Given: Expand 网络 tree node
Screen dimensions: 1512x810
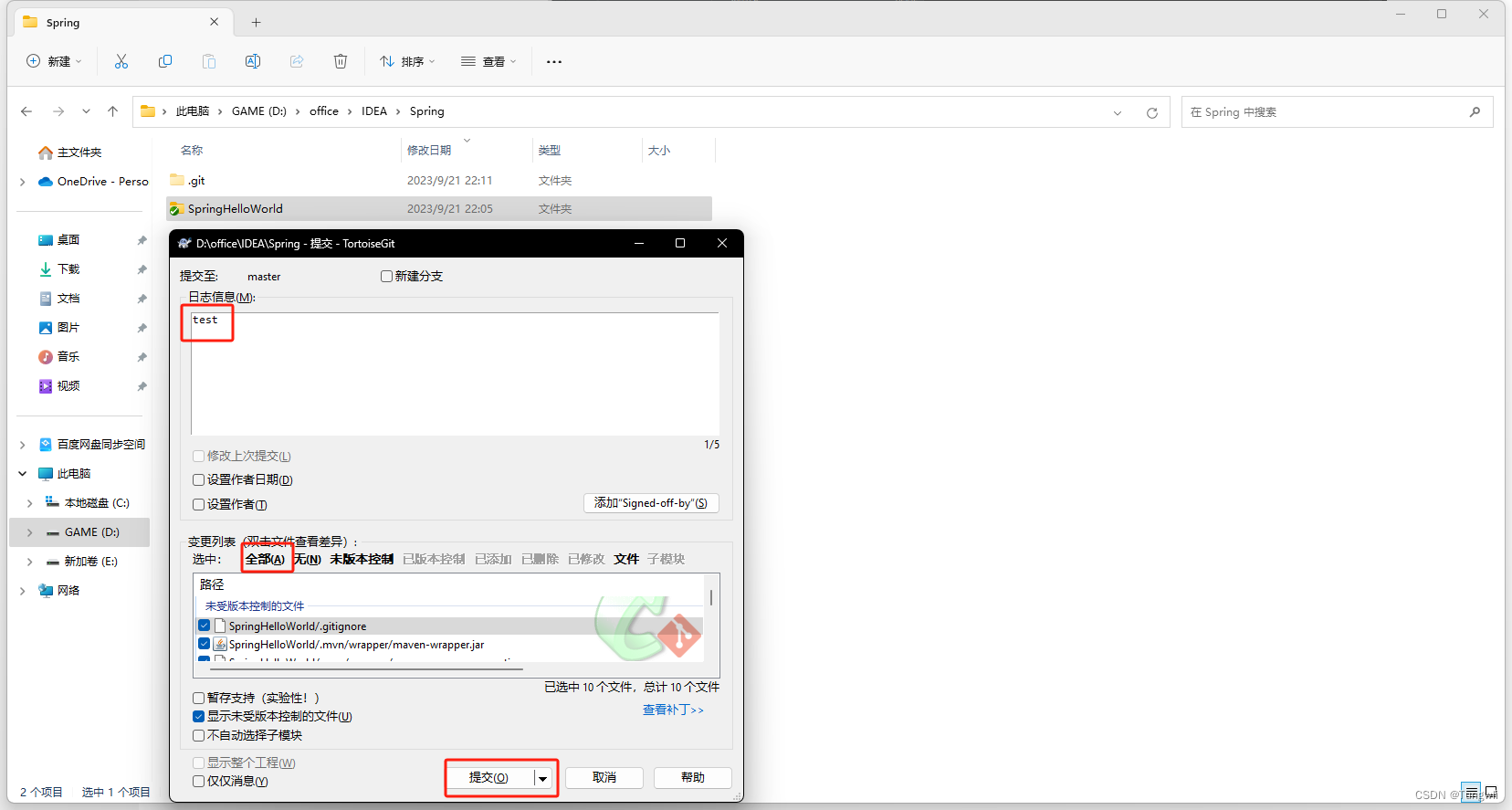Looking at the screenshot, I should pyautogui.click(x=22, y=591).
